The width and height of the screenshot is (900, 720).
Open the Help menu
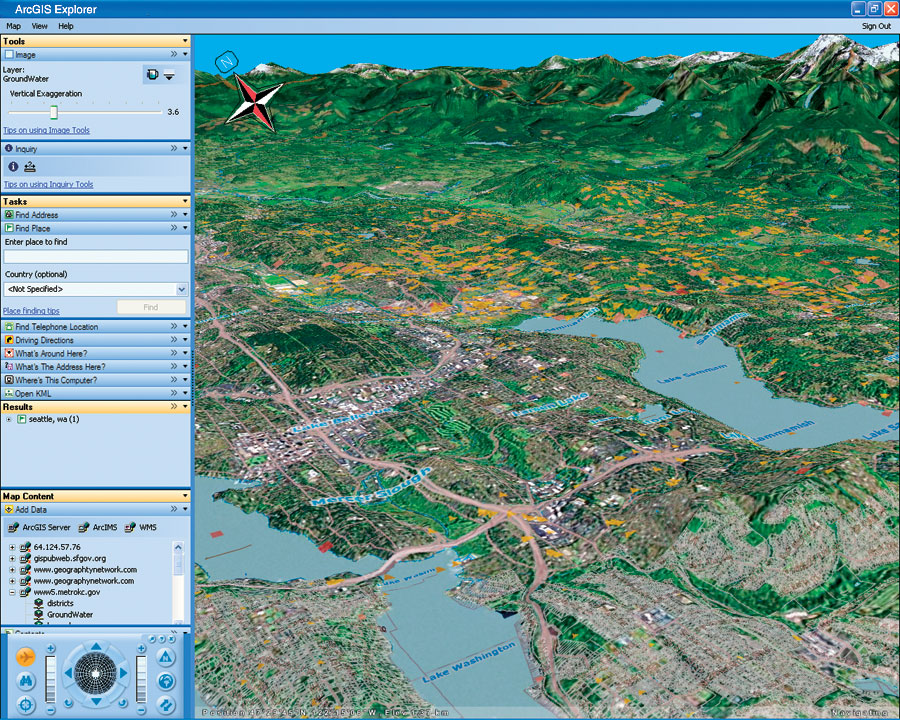click(x=65, y=26)
